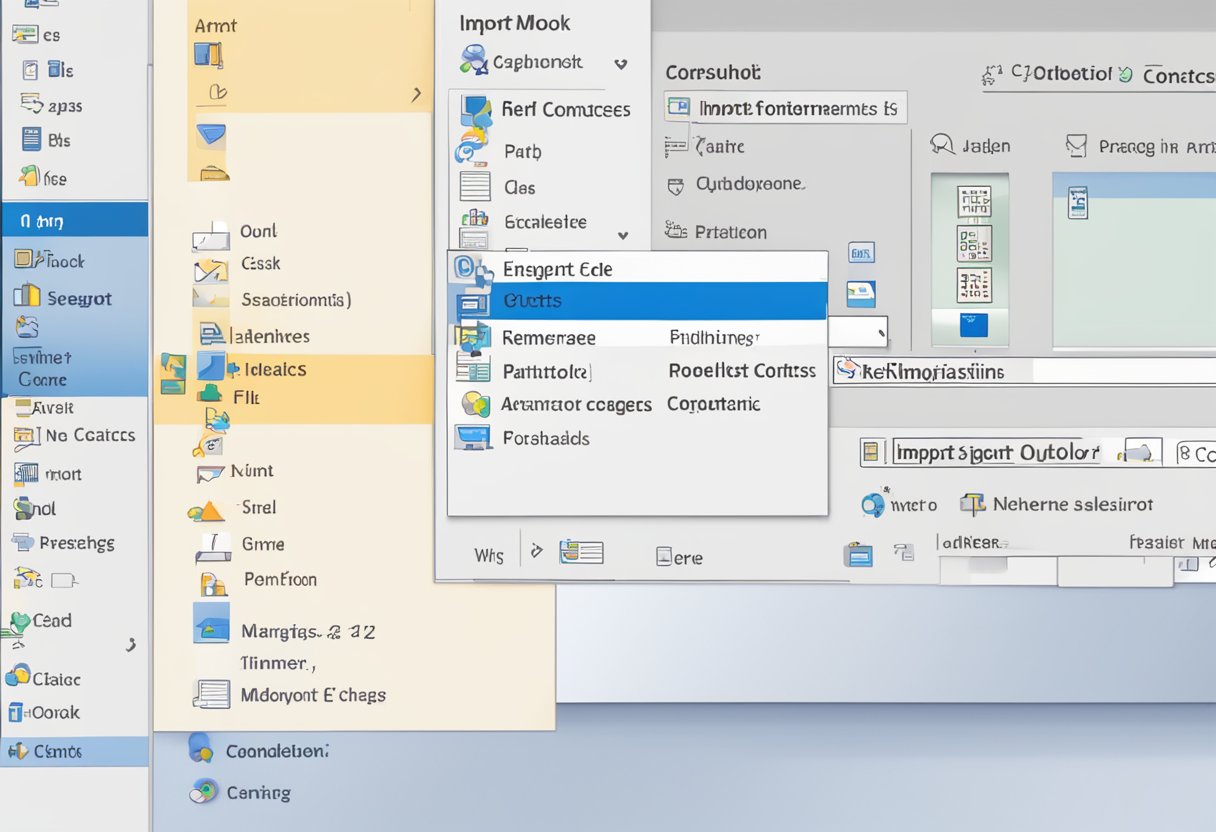Click the contacts icon beside 'Rerl Comuces'
Screen dimensions: 1216x832
point(475,109)
